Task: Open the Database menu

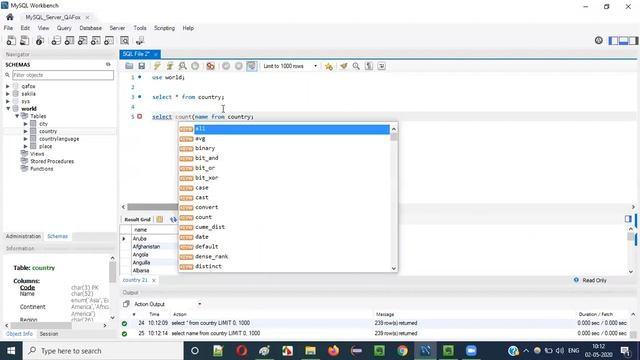Action: point(91,28)
